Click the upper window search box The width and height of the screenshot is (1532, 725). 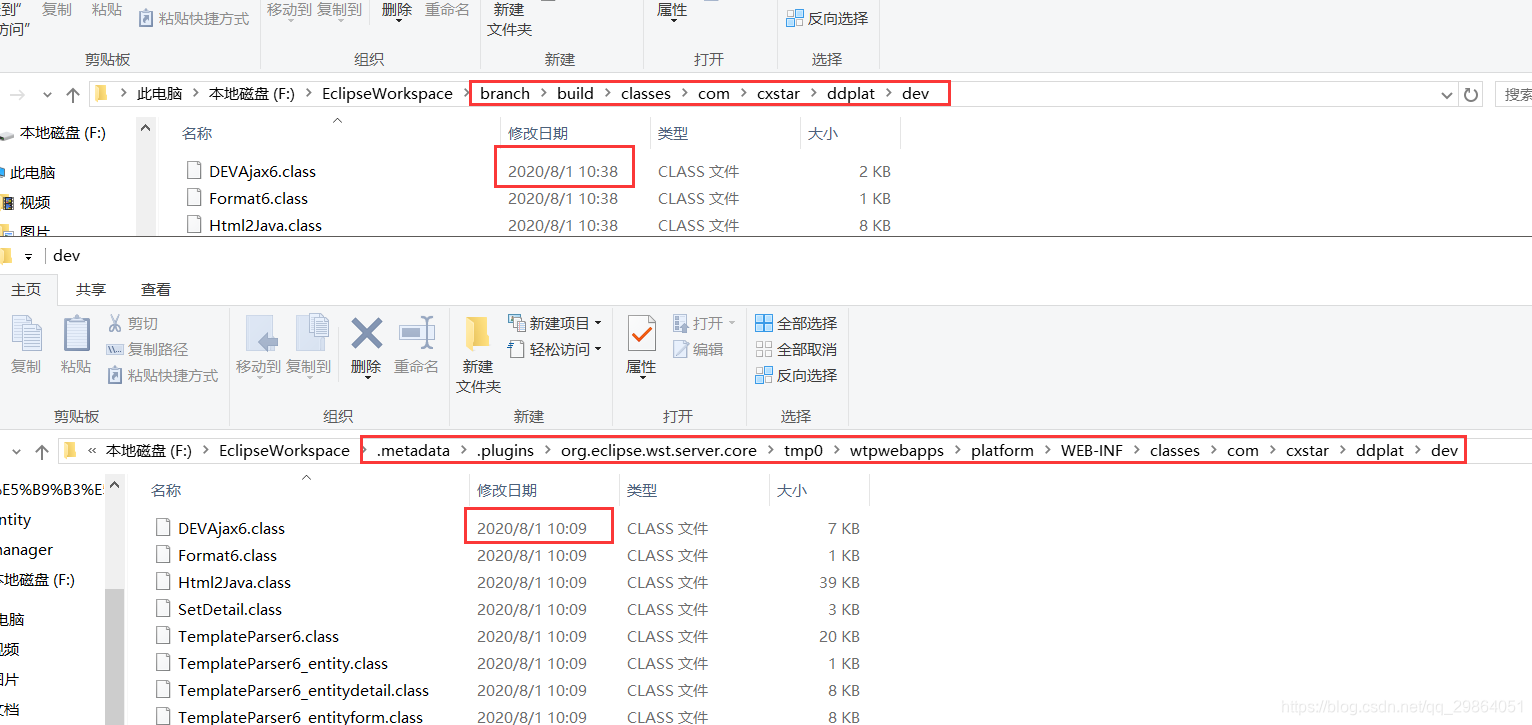click(x=1514, y=94)
